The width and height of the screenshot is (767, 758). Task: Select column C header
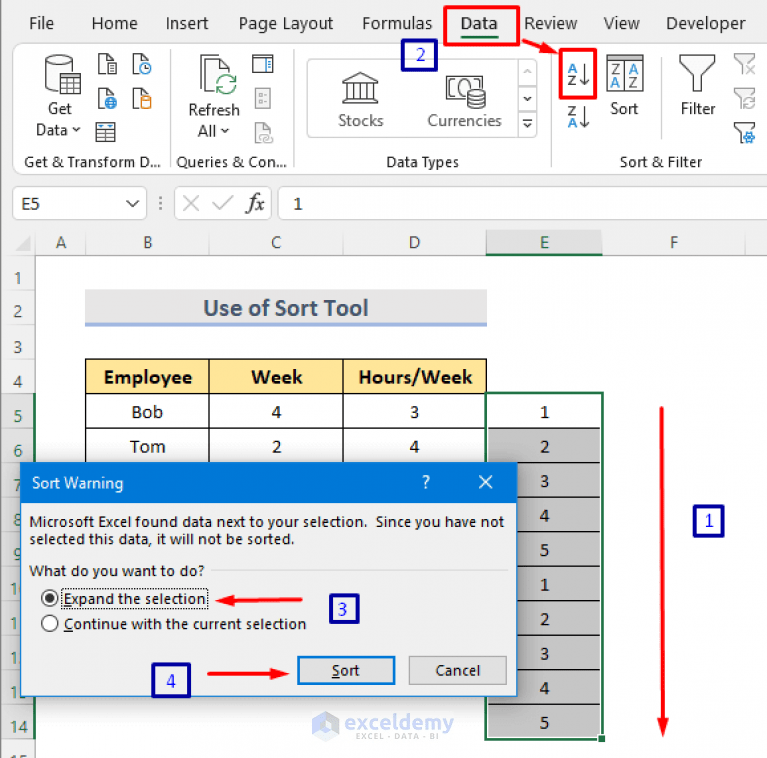(276, 243)
